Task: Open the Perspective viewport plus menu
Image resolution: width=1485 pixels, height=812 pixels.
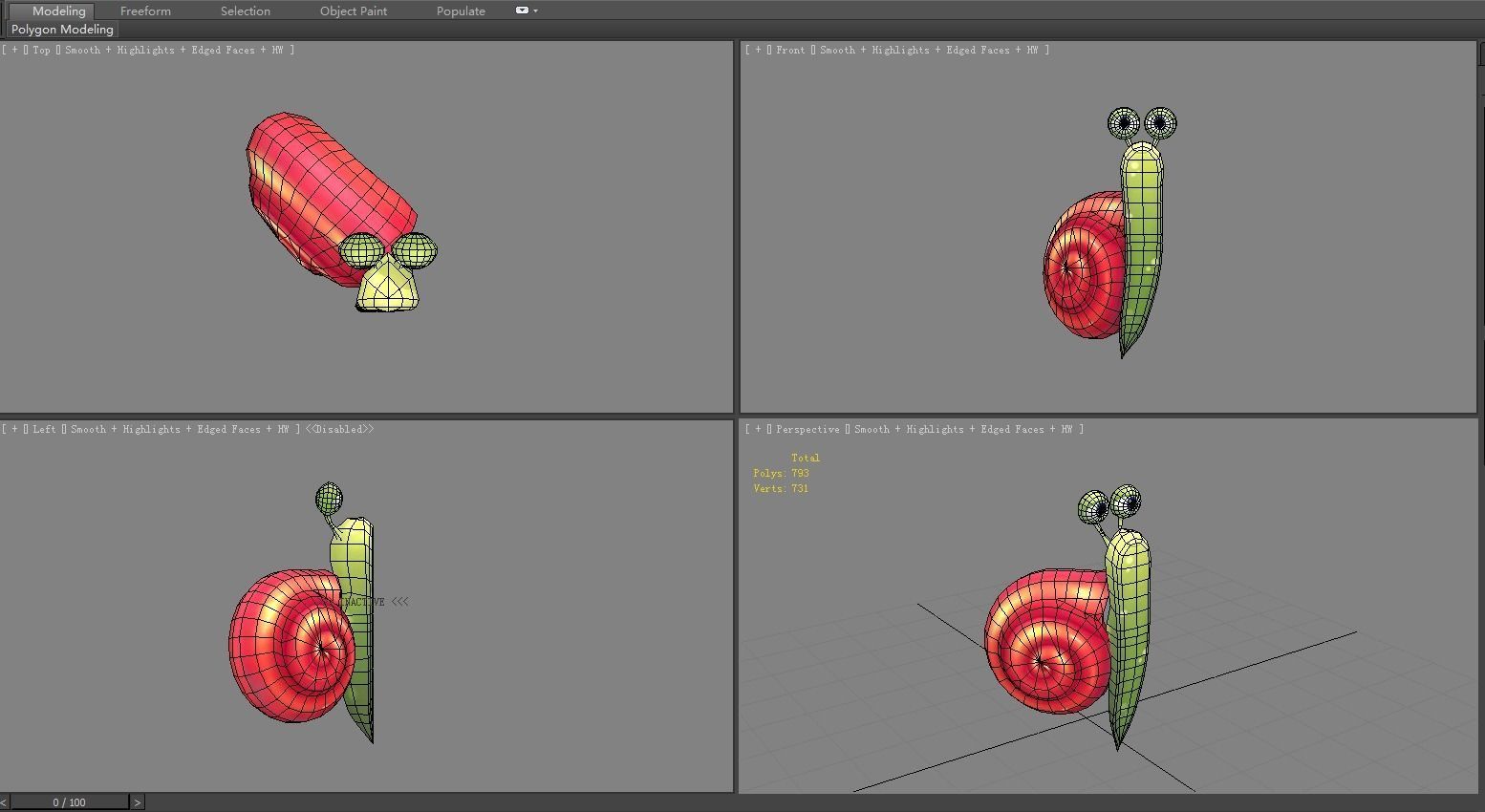Action: tap(758, 429)
